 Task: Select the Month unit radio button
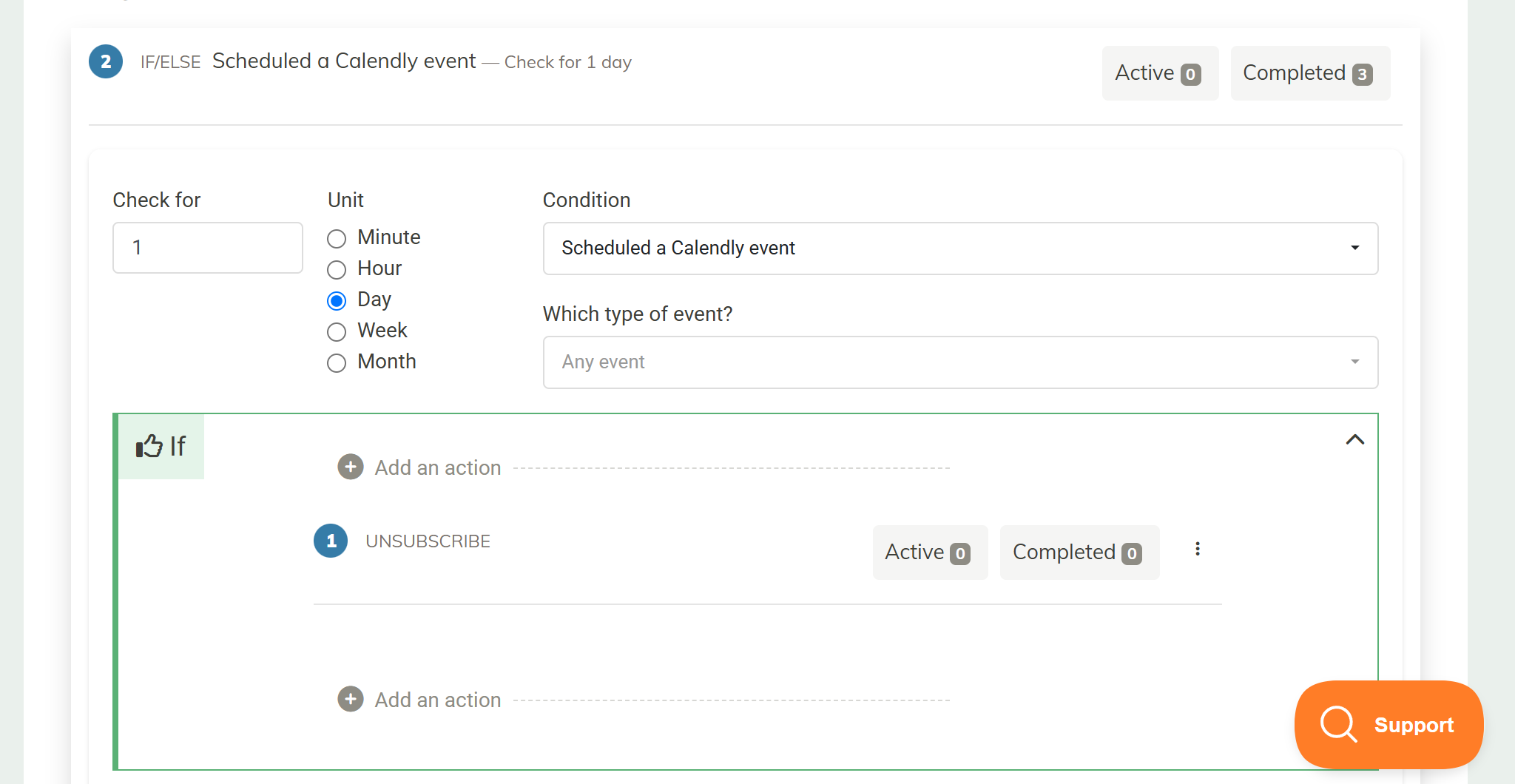(337, 362)
